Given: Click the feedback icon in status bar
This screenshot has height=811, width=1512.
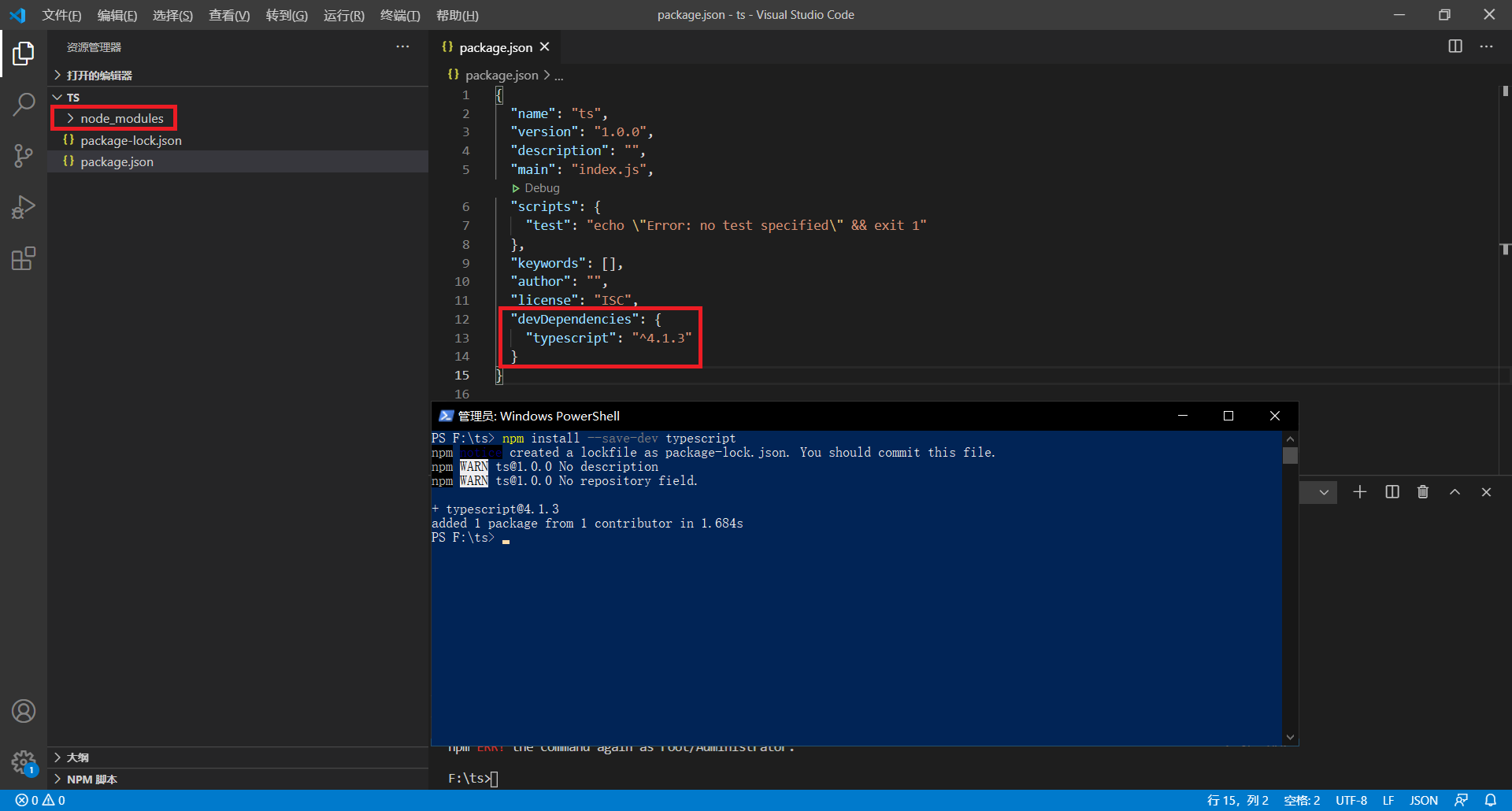Looking at the screenshot, I should (x=1461, y=800).
